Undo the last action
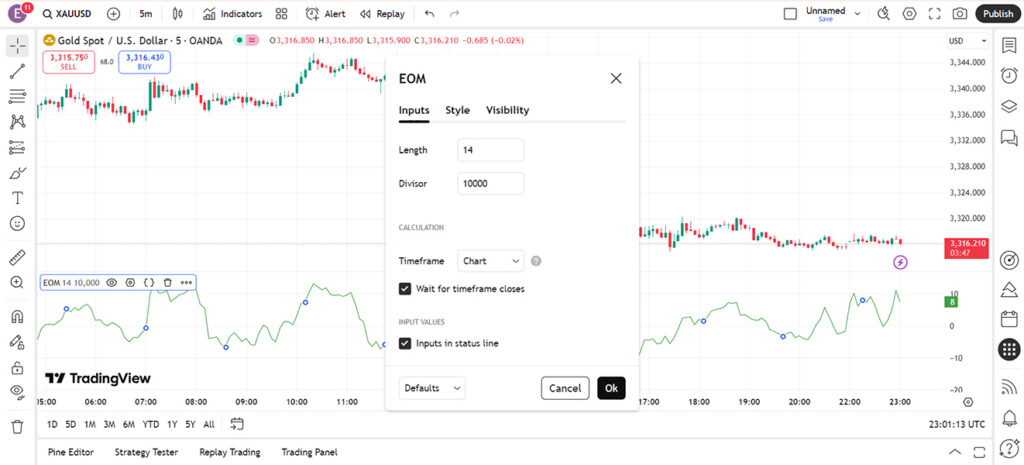 pyautogui.click(x=429, y=14)
